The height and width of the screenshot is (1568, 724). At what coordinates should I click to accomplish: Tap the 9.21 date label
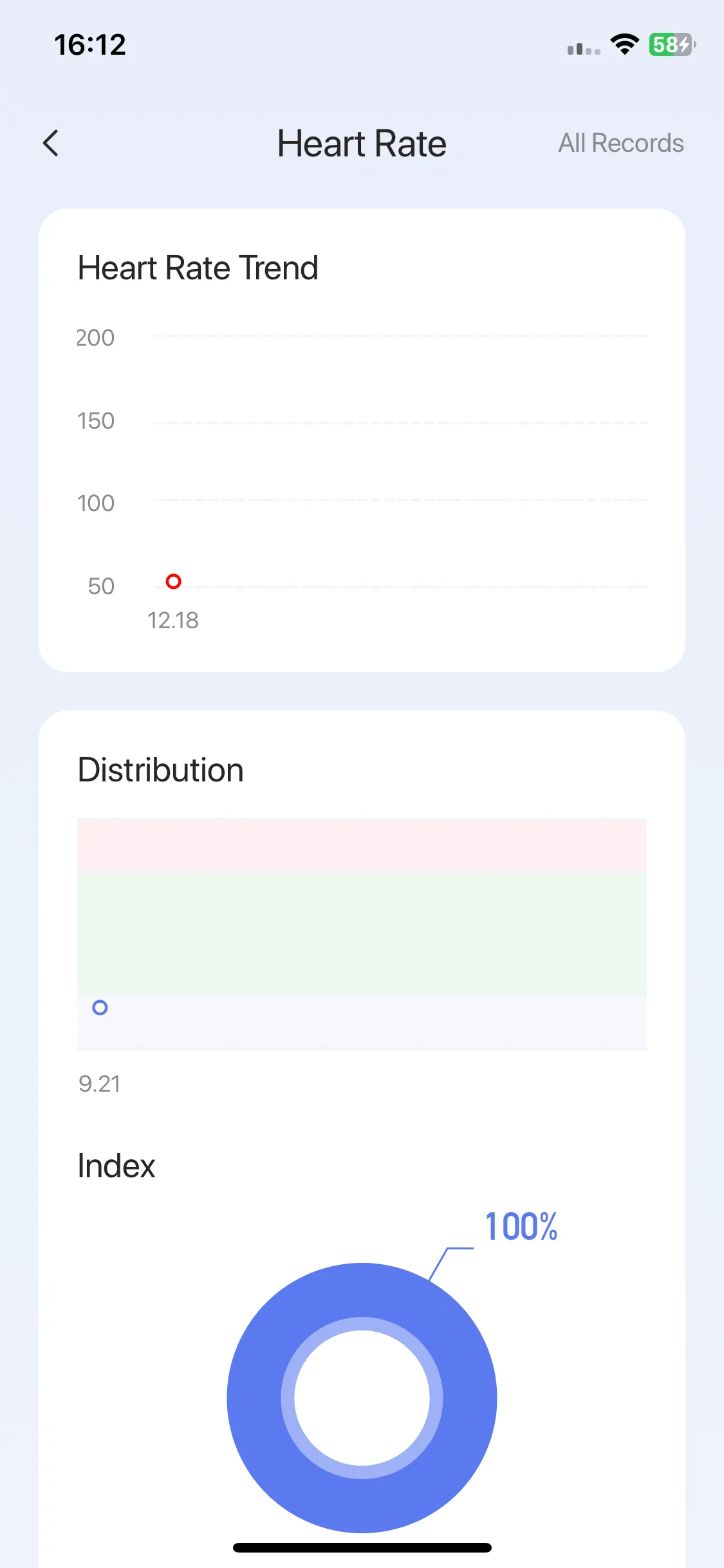coord(99,1084)
